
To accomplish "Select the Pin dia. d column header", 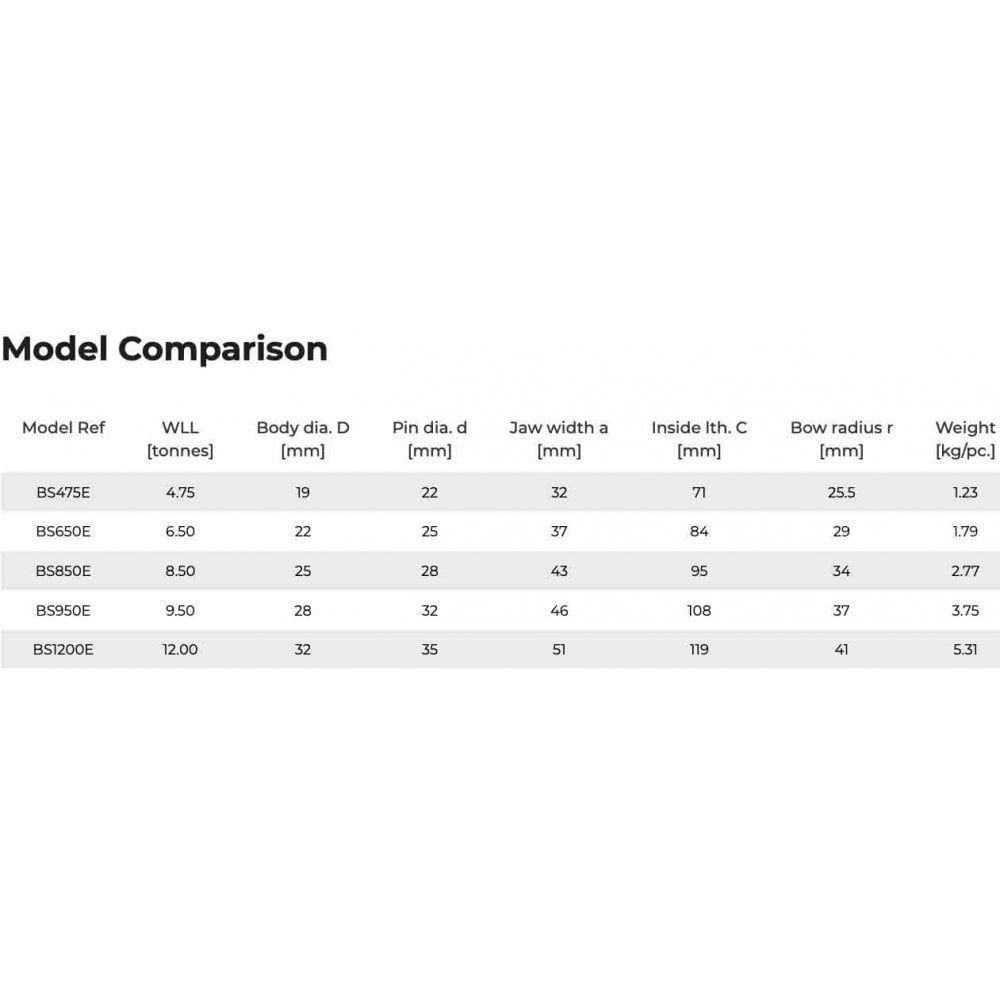I will click(x=429, y=439).
